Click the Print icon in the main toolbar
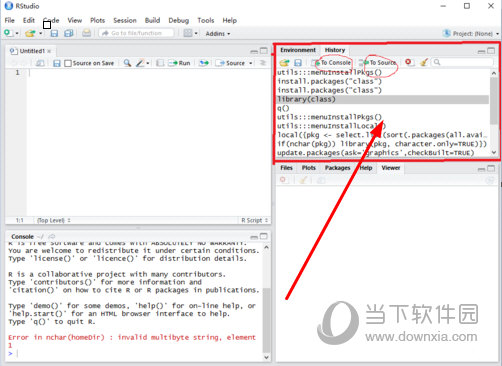The image size is (502, 366). click(x=87, y=33)
